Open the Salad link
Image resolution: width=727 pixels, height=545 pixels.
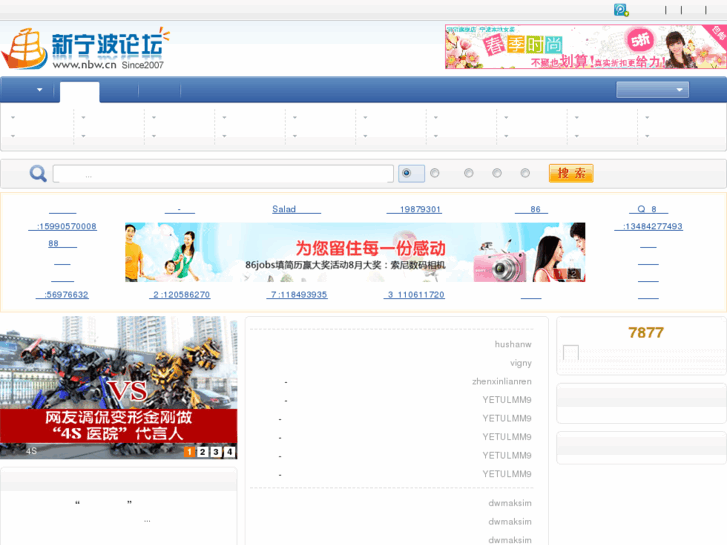296,209
